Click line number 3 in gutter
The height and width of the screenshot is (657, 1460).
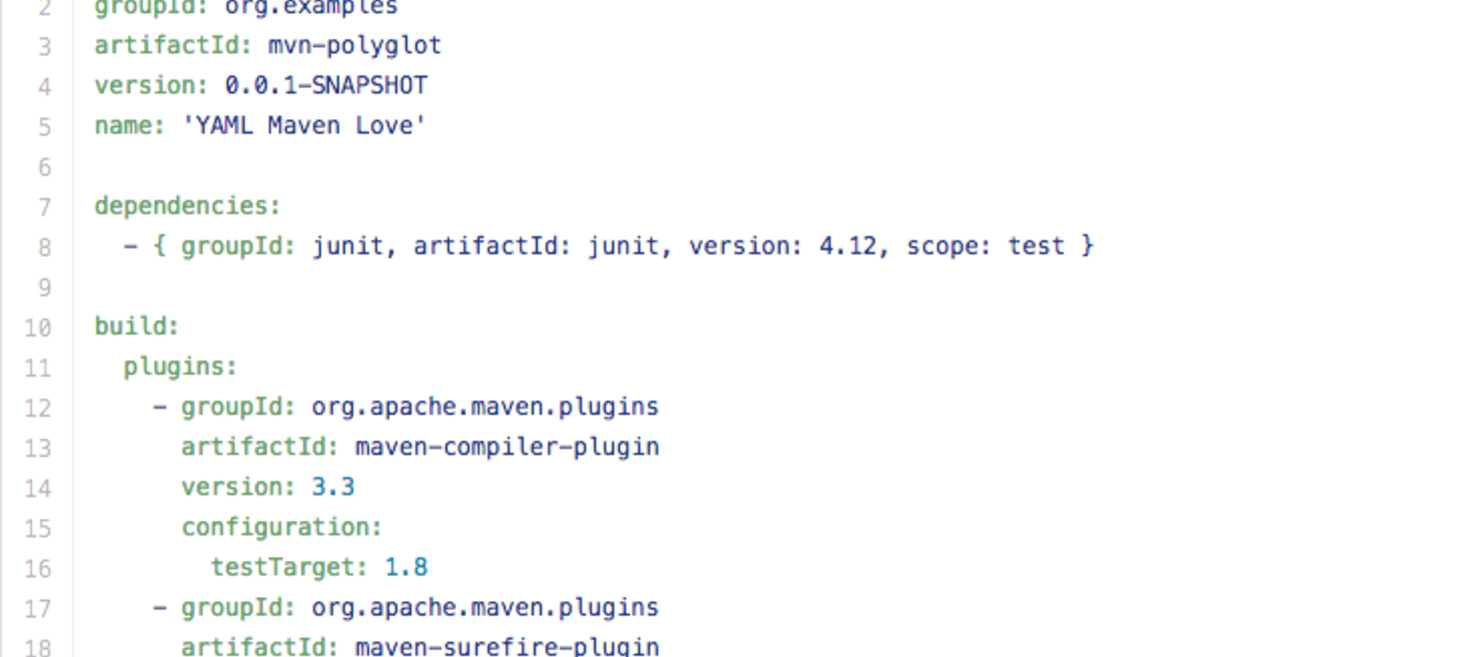tap(44, 47)
